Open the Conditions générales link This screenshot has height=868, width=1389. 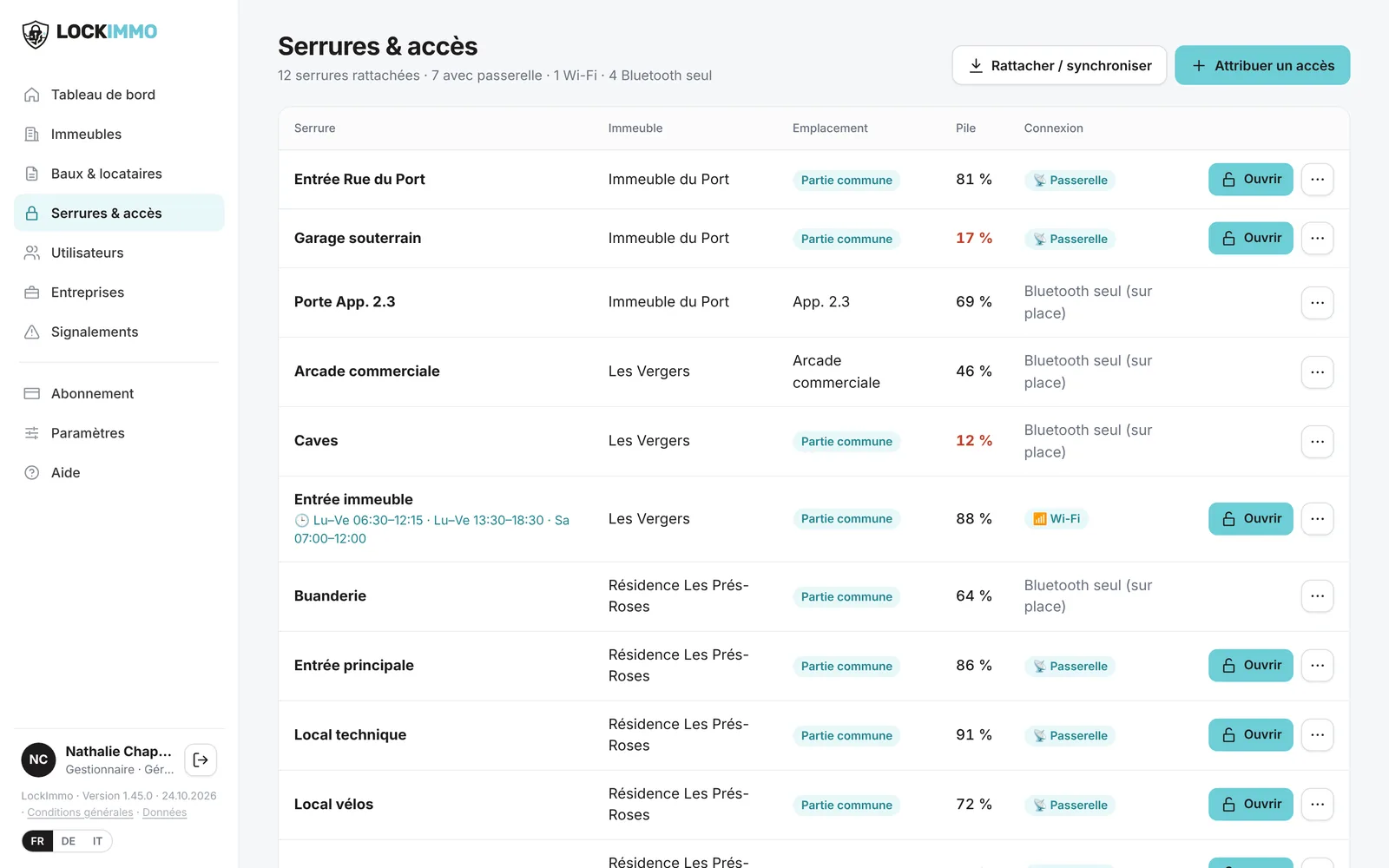coord(80,812)
